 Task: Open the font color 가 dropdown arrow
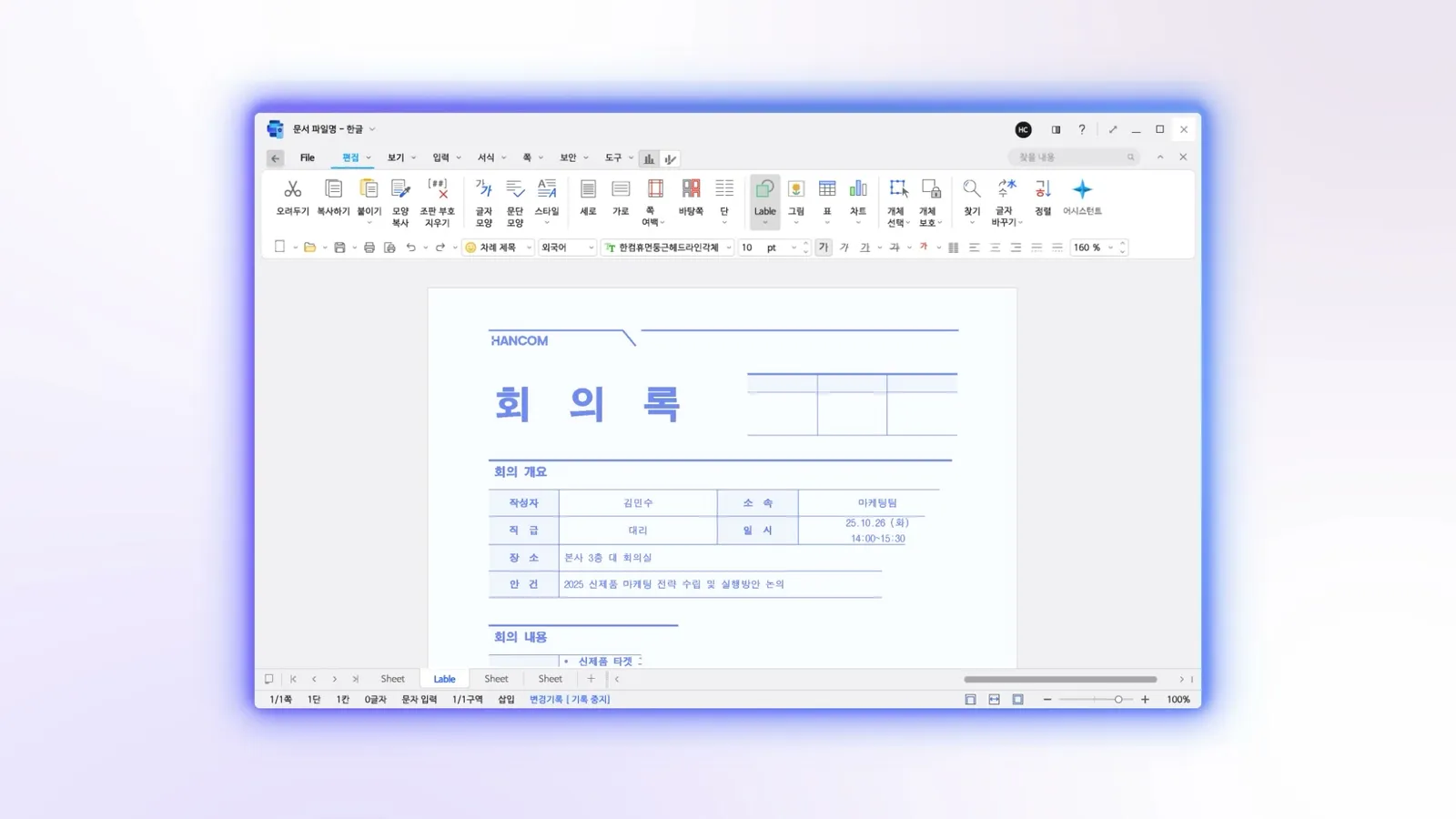tap(938, 248)
